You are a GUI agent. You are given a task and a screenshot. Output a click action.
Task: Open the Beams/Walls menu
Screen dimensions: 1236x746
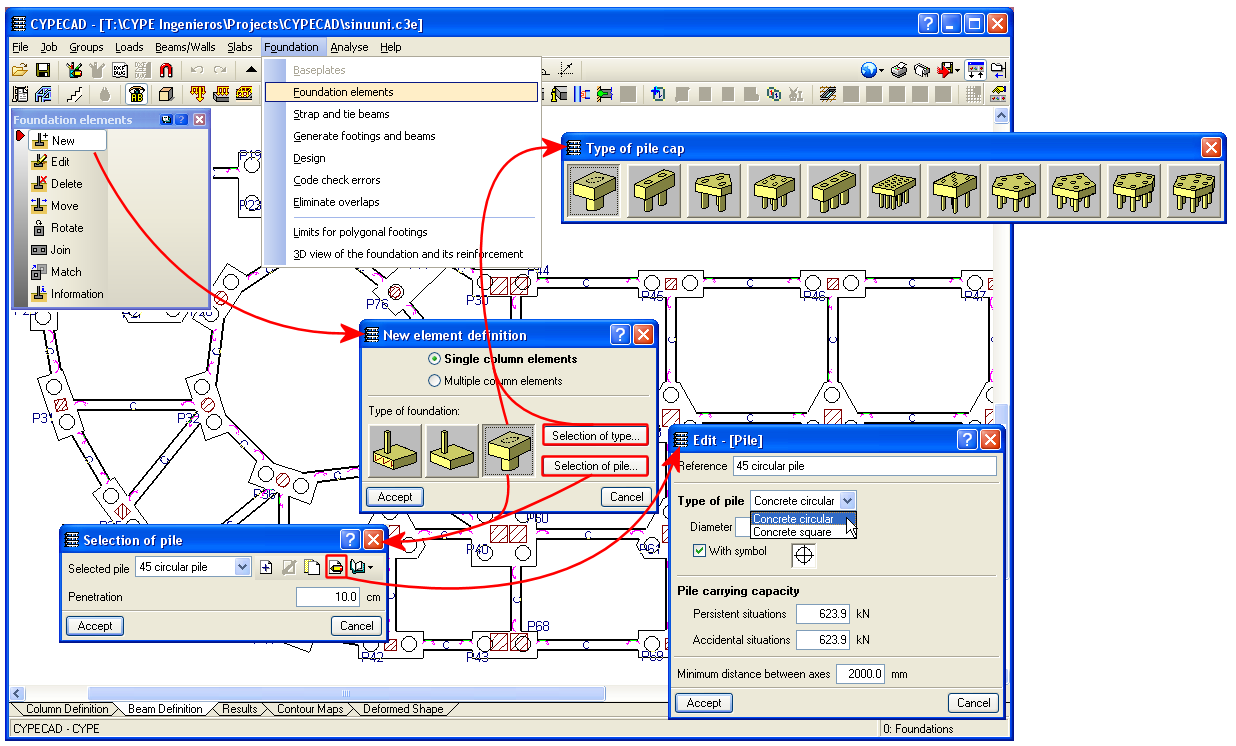185,47
